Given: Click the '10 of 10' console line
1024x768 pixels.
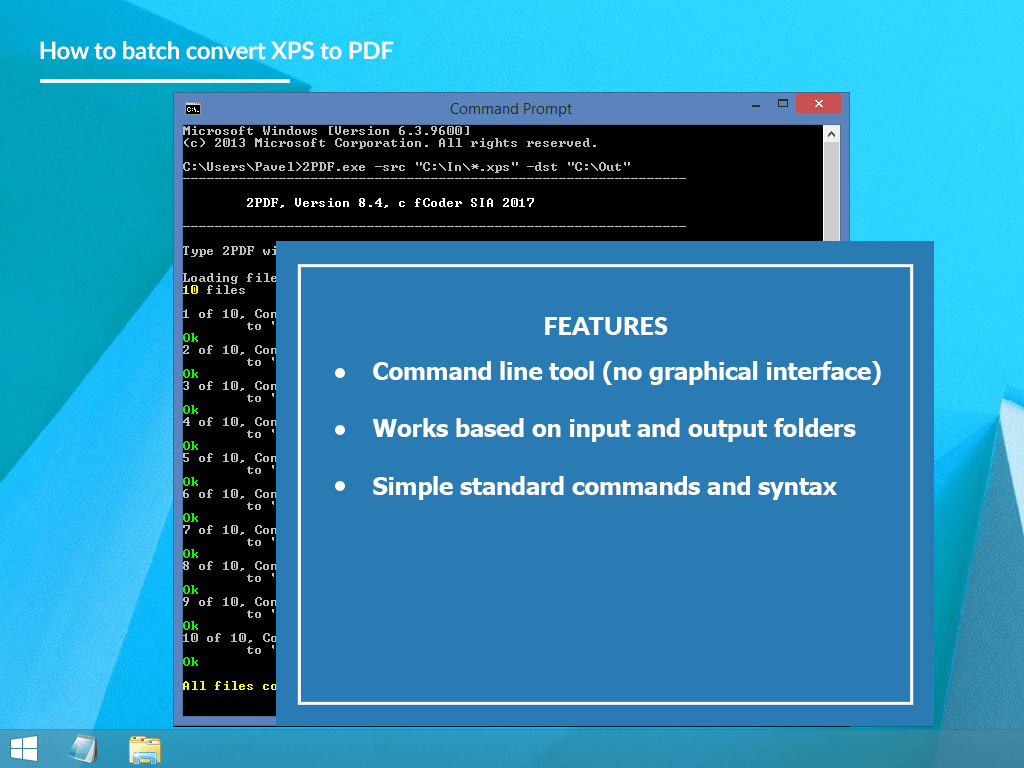Looking at the screenshot, I should click(x=229, y=637).
